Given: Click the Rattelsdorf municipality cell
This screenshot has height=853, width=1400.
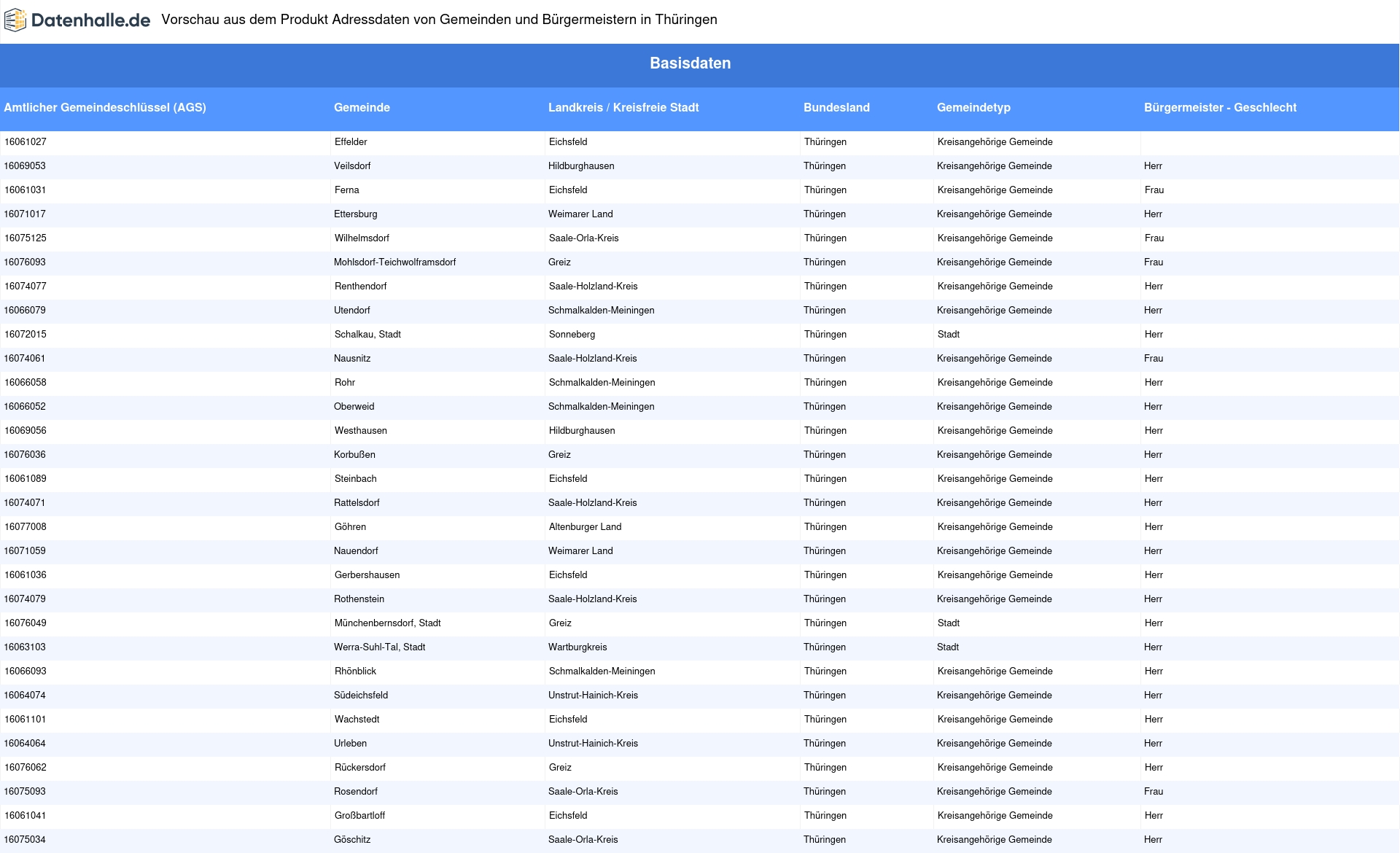Looking at the screenshot, I should [357, 503].
